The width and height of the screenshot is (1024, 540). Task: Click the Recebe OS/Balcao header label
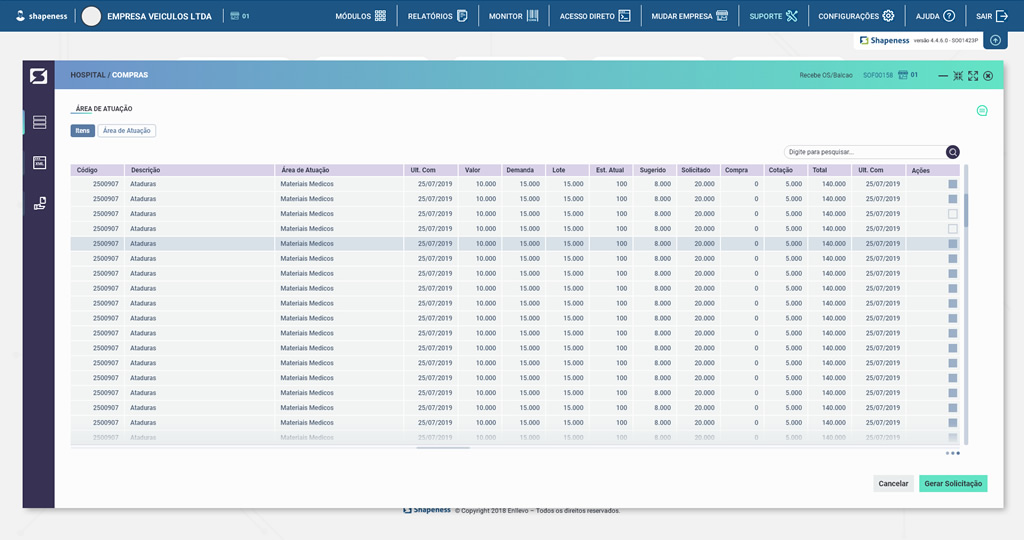[x=826, y=75]
